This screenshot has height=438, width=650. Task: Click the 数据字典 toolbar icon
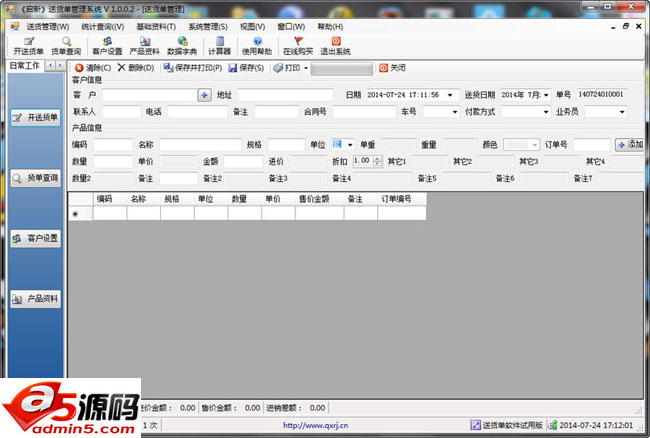pos(182,45)
